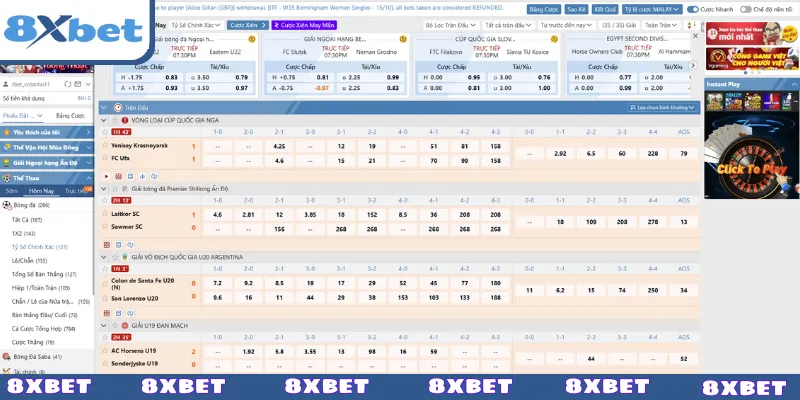Screen dimensions: 800x400
Task: Click the Kết Quả button
Action: [x=605, y=9]
